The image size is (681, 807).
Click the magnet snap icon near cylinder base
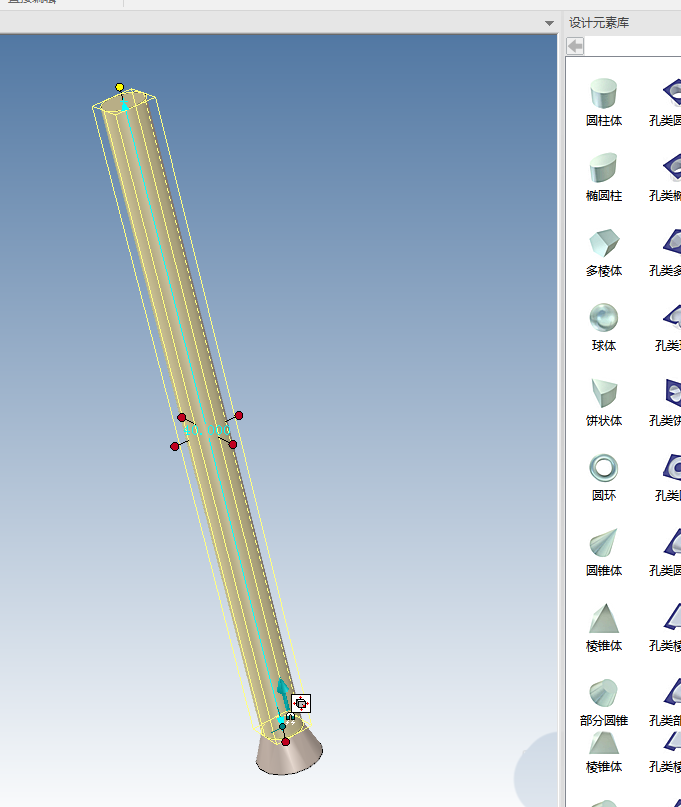(290, 717)
